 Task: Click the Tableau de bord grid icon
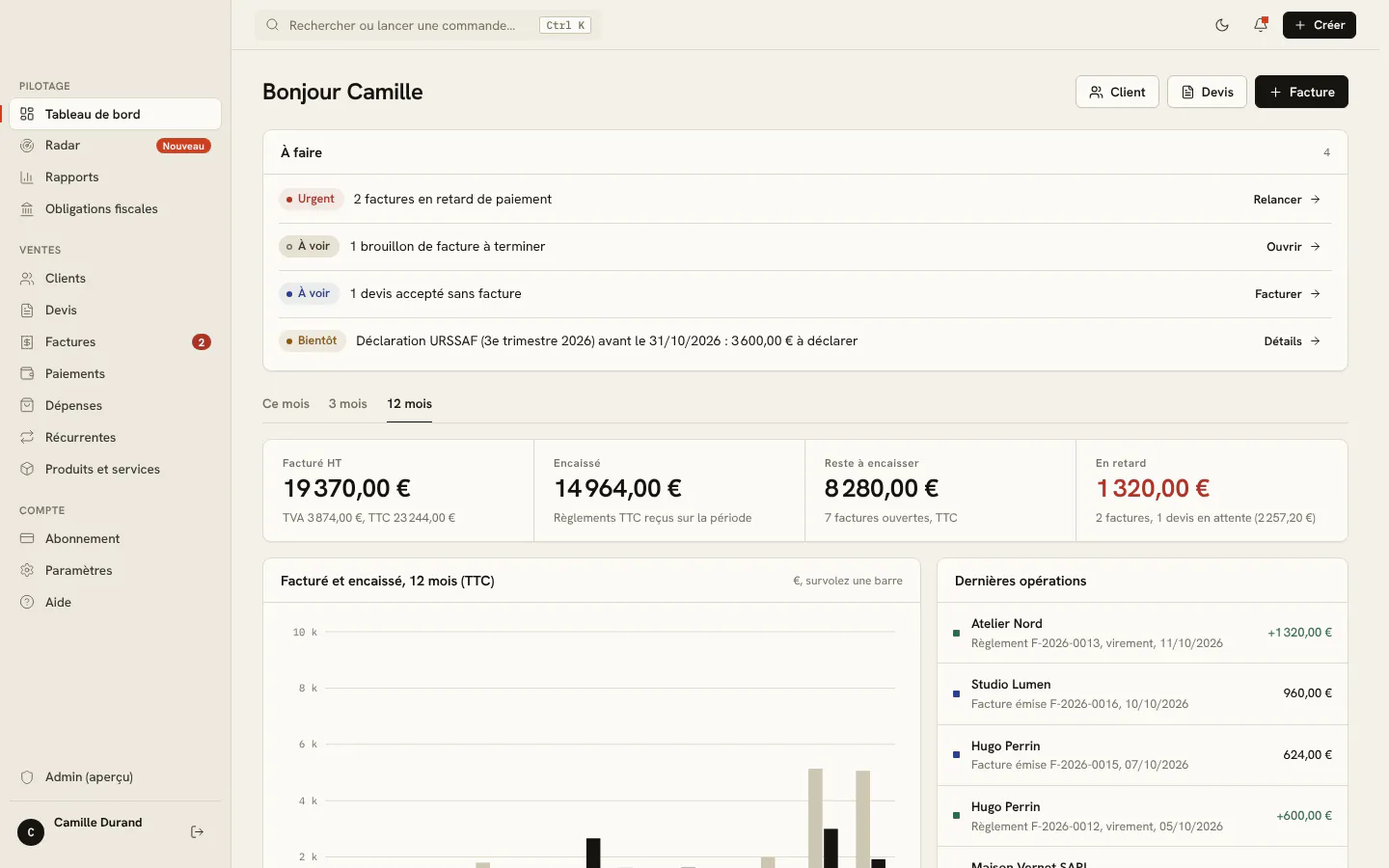(x=27, y=114)
